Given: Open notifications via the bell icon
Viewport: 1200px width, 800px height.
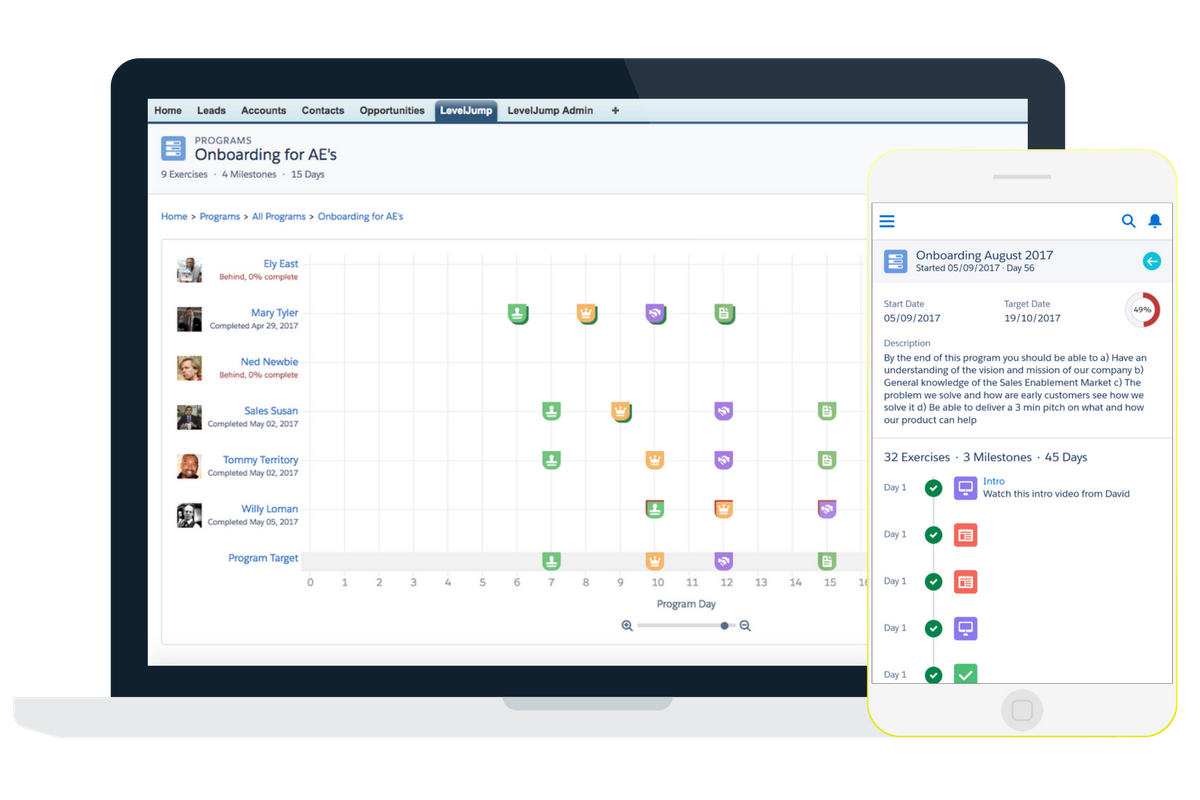Looking at the screenshot, I should tap(1155, 221).
